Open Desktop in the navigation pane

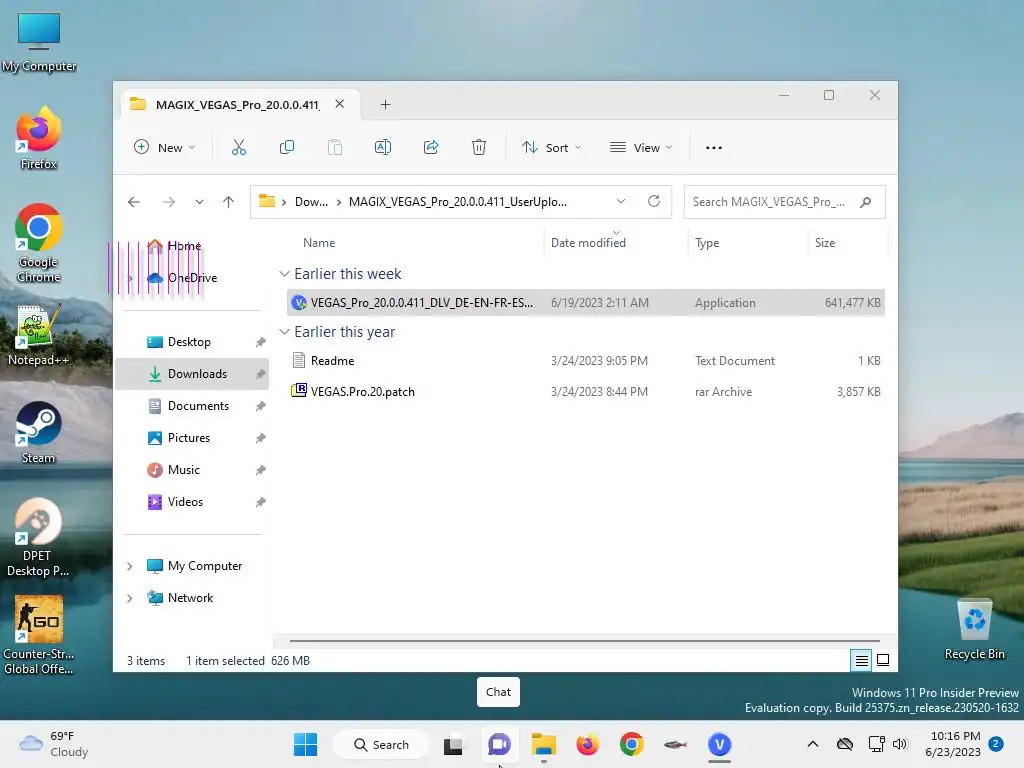click(192, 342)
